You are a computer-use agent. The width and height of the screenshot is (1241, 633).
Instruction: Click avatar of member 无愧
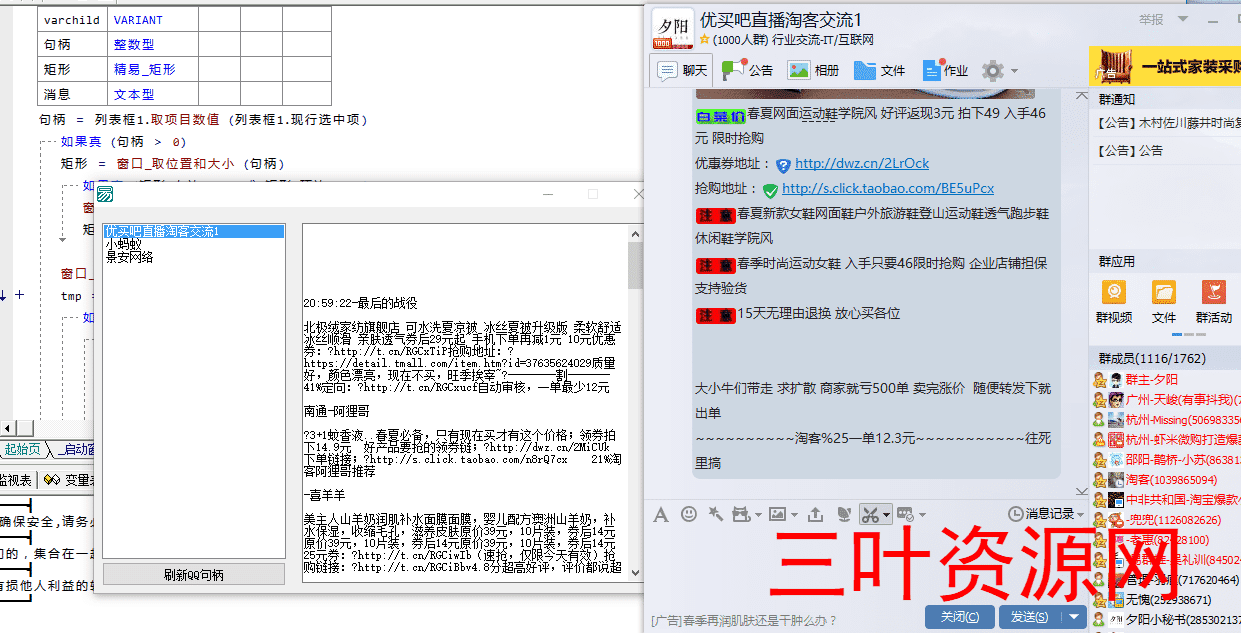1114,600
